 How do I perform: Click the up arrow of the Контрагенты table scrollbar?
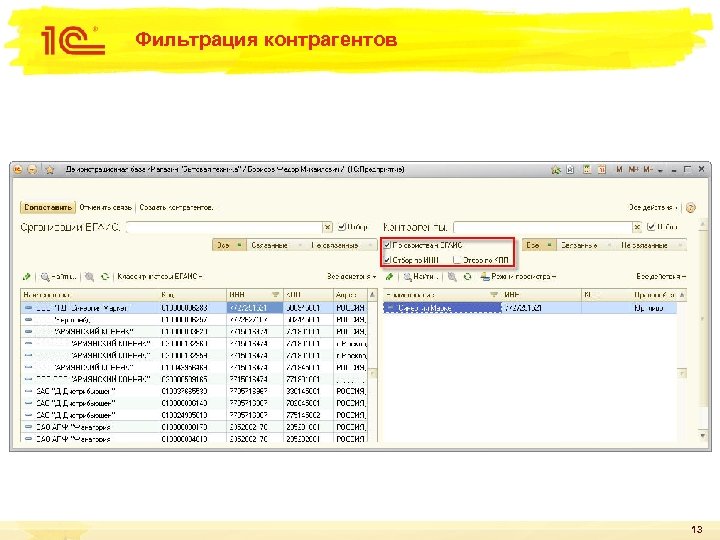[682, 295]
